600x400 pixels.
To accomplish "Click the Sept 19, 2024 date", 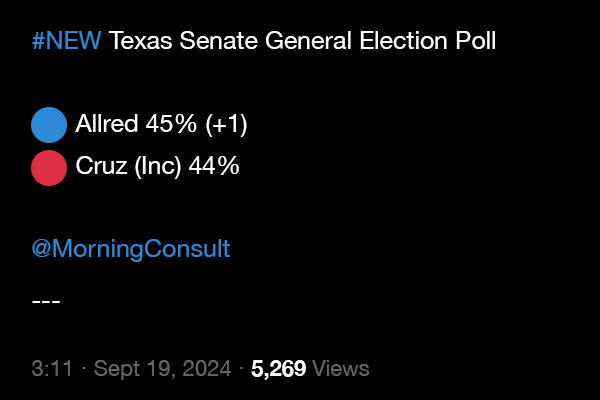I will click(162, 369).
